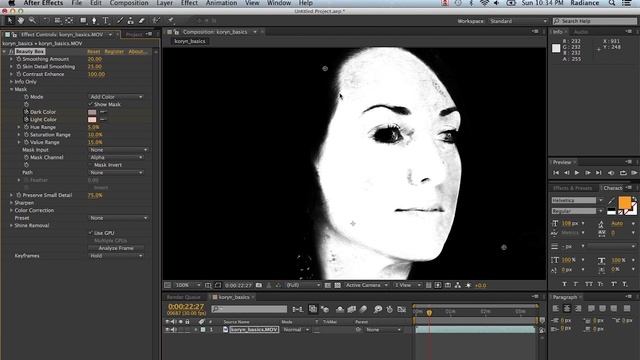Select the Clone Stamp tool
This screenshot has width=640, height=360.
click(131, 20)
